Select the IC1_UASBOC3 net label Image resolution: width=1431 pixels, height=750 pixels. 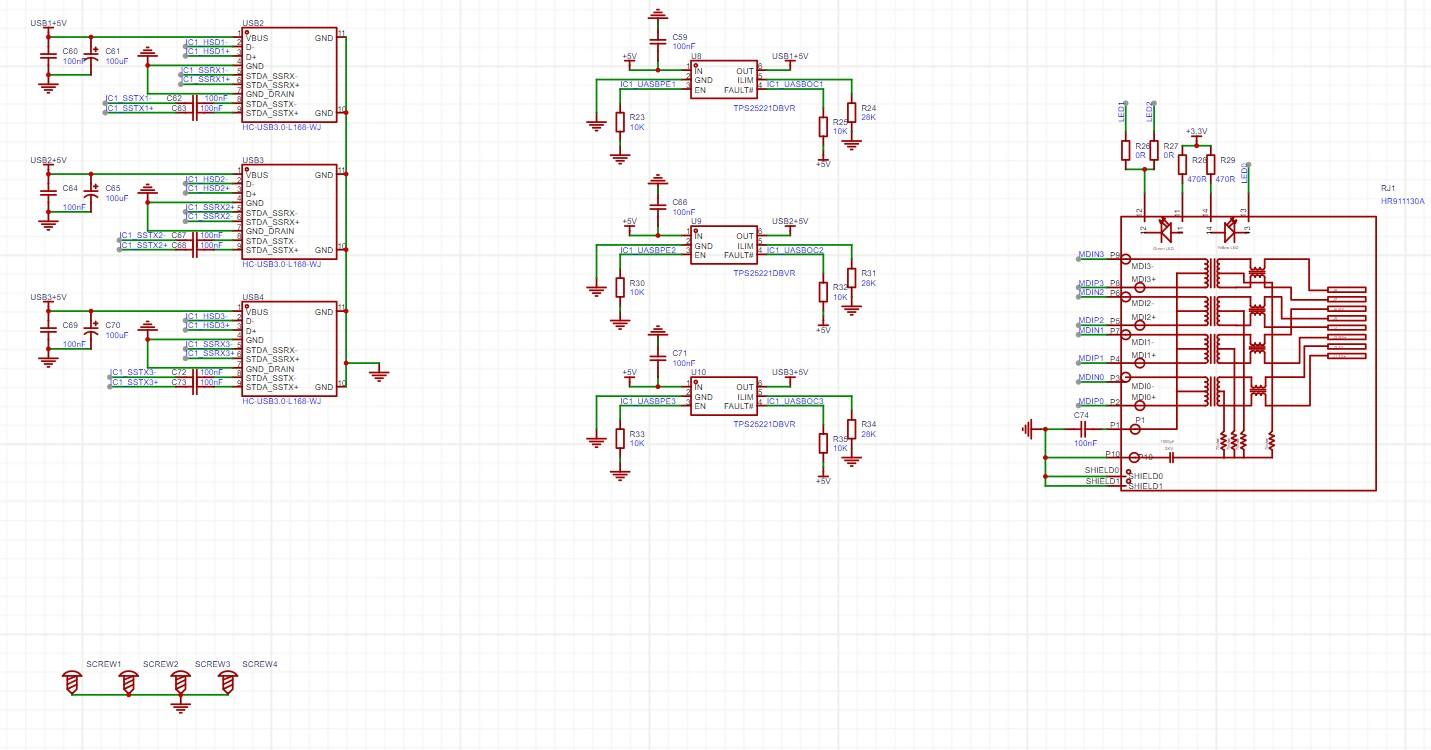(x=794, y=401)
